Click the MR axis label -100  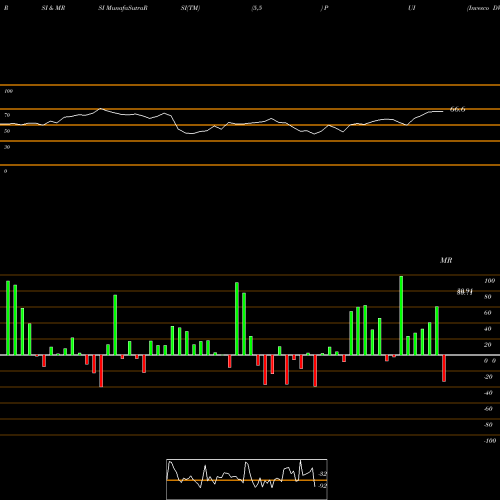coord(489,441)
